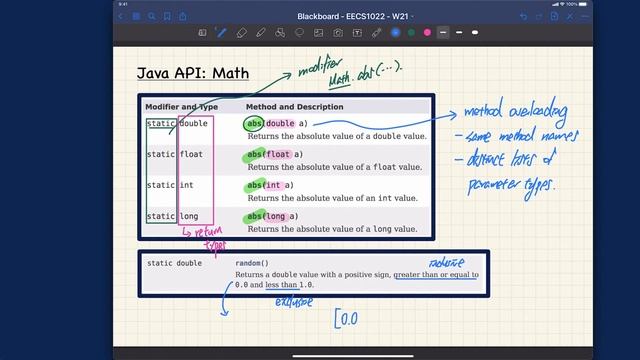Select the Highlighter tool
Viewport: 640px width, 360px height.
pos(261,33)
